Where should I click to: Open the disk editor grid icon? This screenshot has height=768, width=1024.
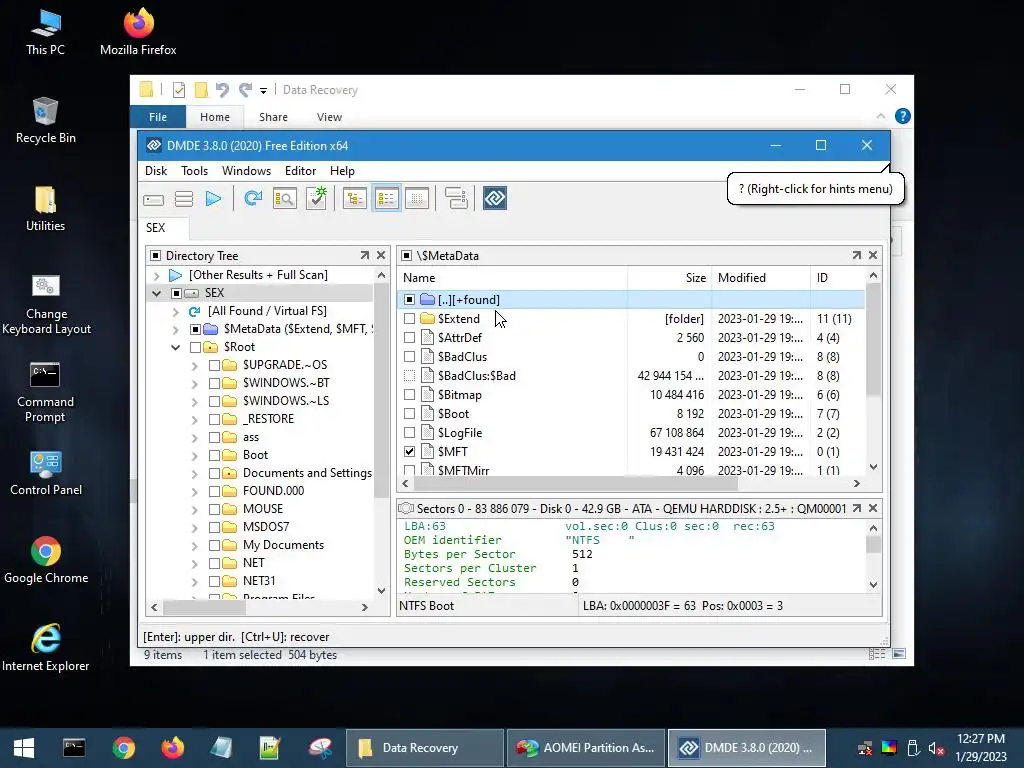click(x=417, y=199)
